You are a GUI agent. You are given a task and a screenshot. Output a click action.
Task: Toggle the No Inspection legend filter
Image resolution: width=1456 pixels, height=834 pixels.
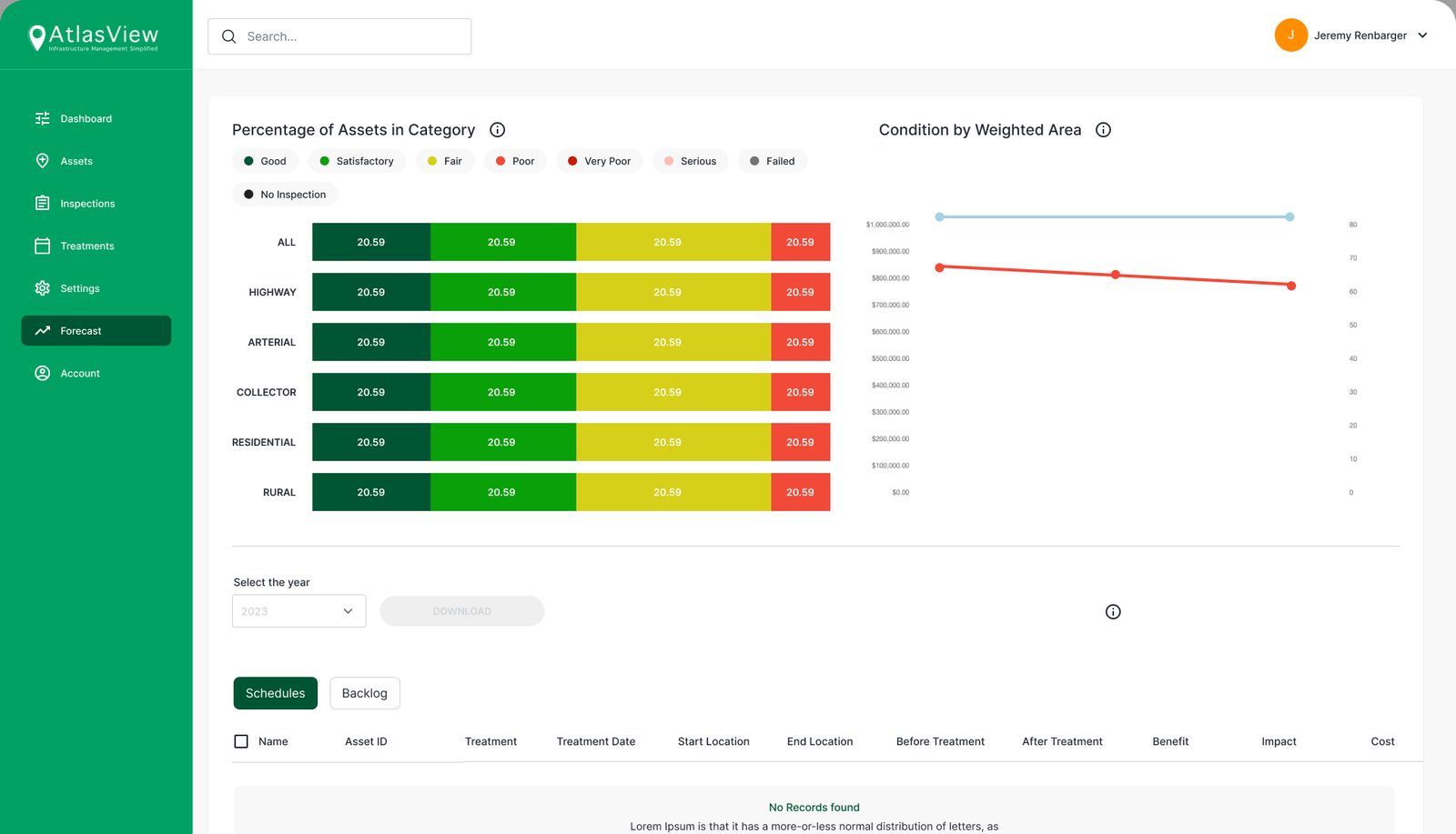tap(285, 195)
